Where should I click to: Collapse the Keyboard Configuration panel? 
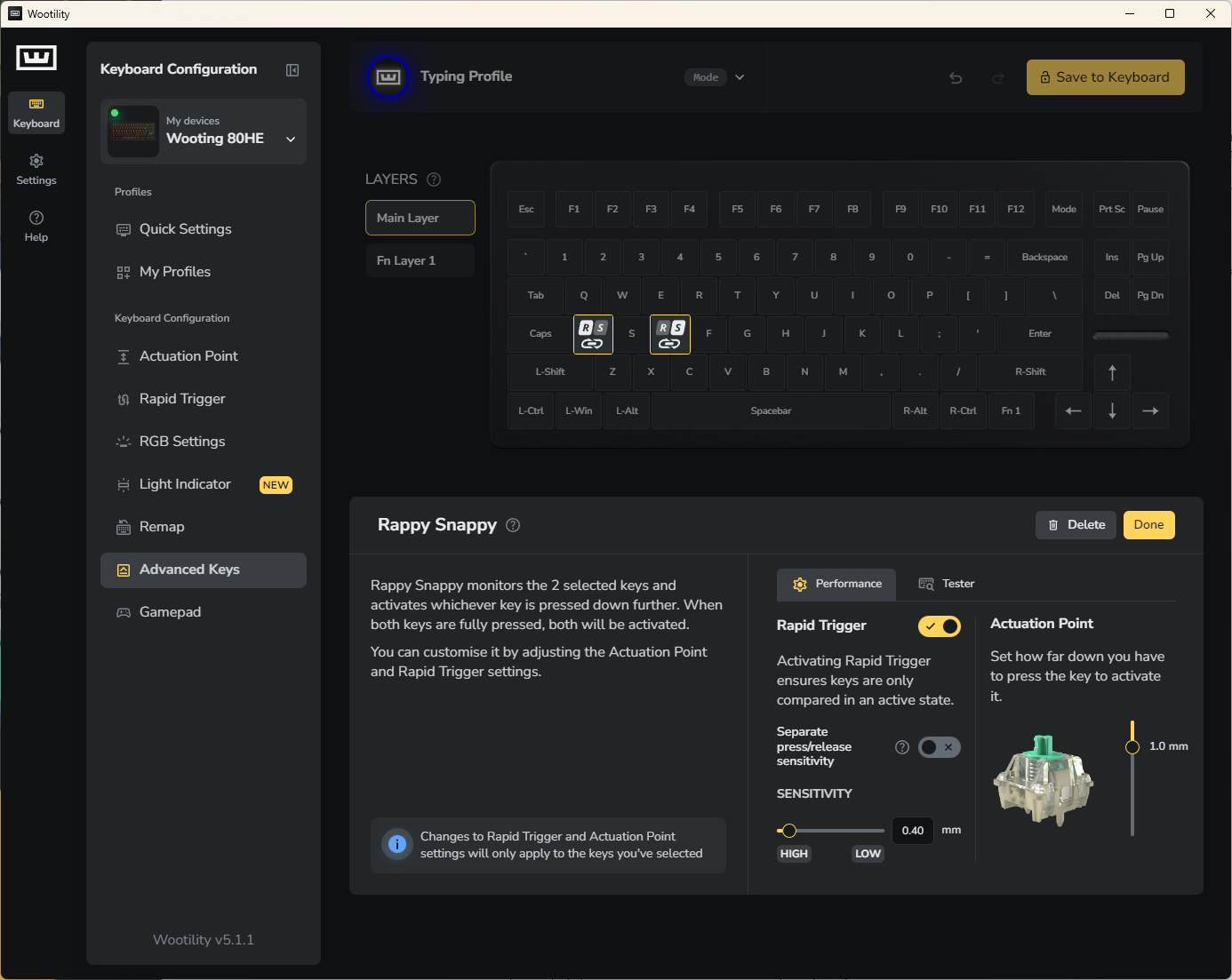tap(292, 70)
